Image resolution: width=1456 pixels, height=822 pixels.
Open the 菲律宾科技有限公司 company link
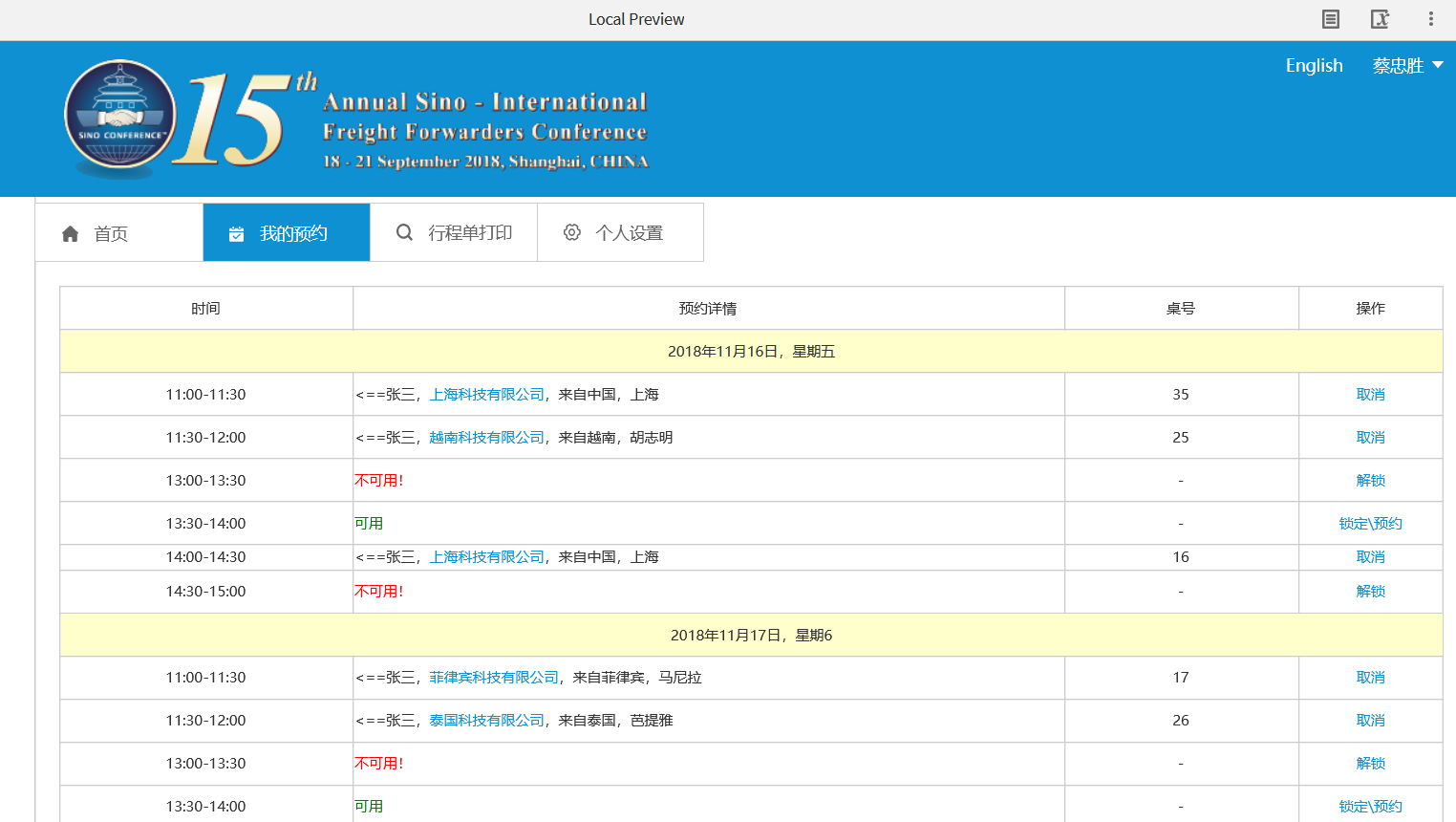click(x=494, y=678)
